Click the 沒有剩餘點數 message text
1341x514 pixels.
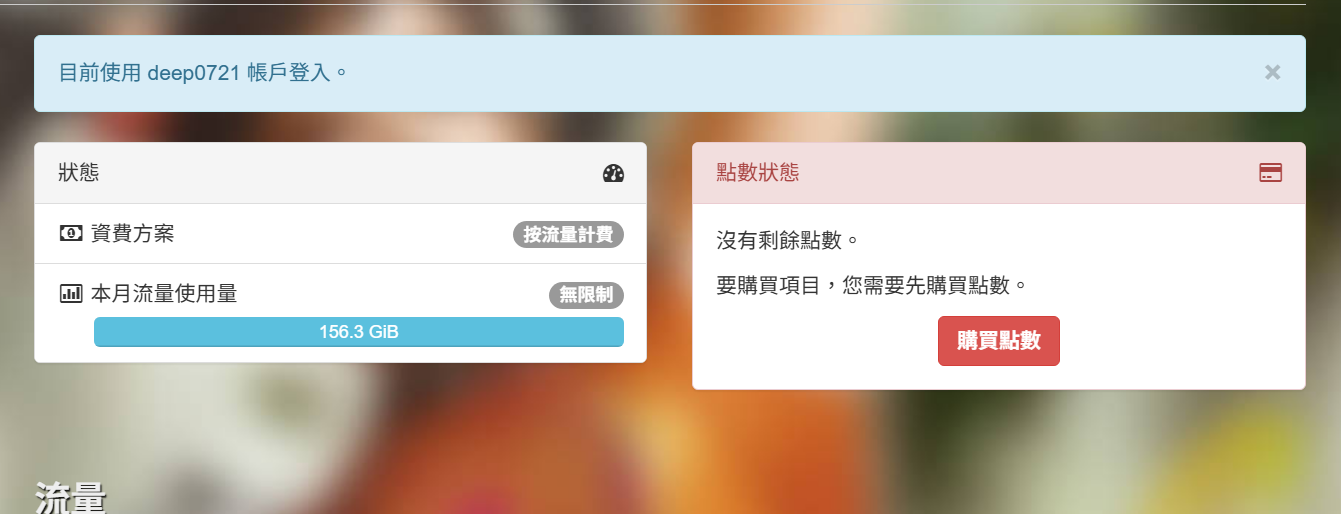tap(788, 240)
